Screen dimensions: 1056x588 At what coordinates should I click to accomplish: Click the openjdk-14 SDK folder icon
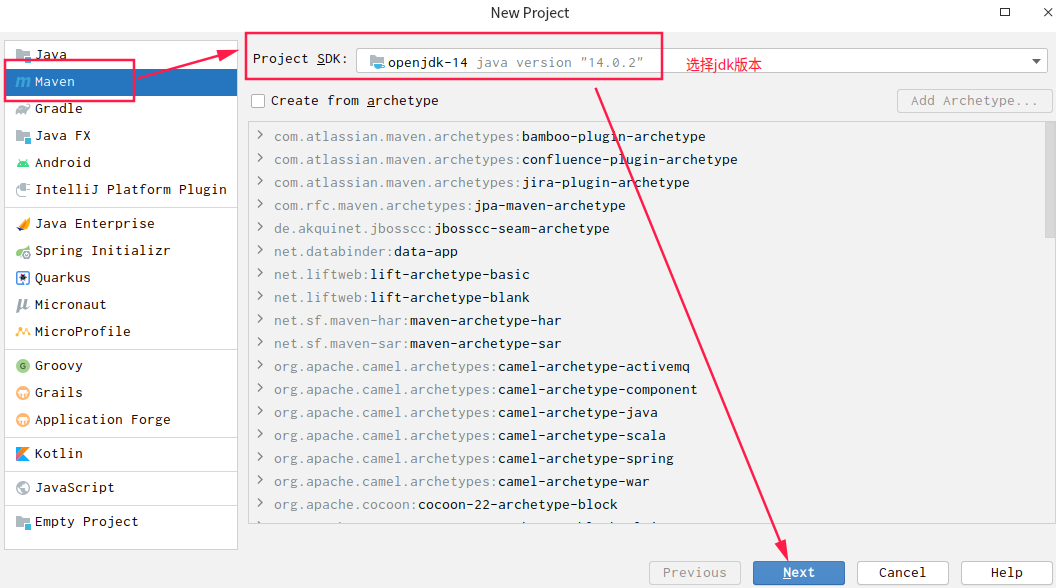click(377, 62)
